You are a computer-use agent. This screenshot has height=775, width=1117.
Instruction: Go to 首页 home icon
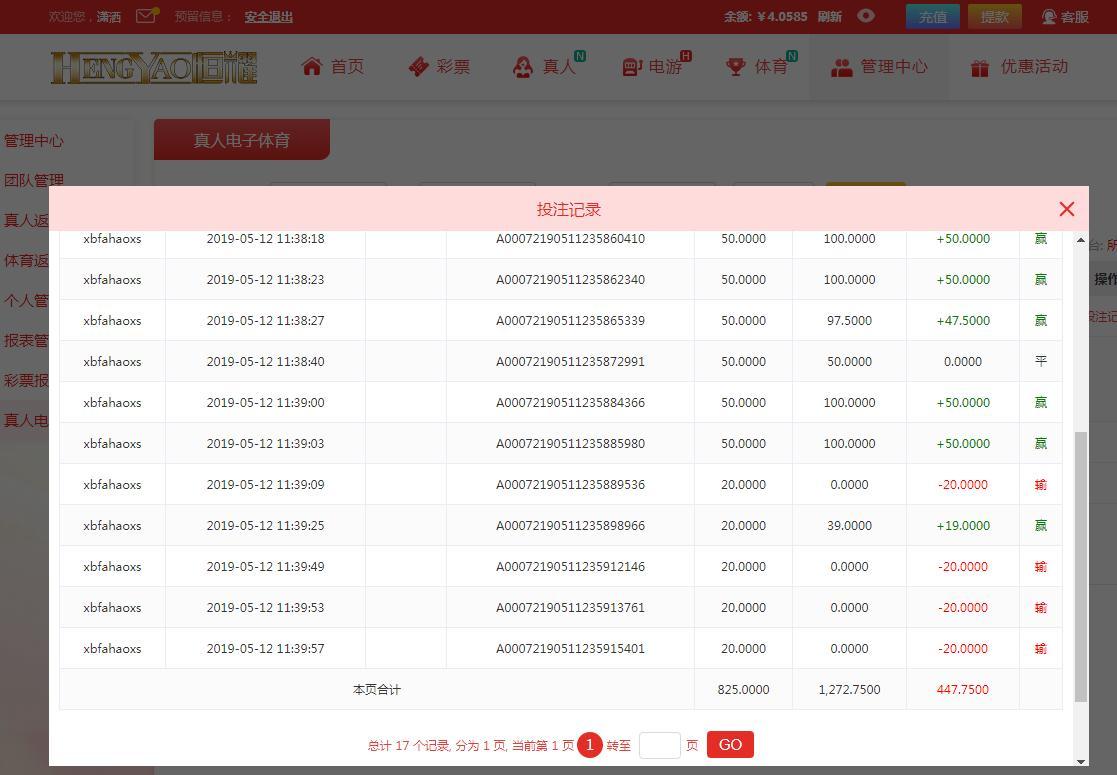tap(311, 66)
